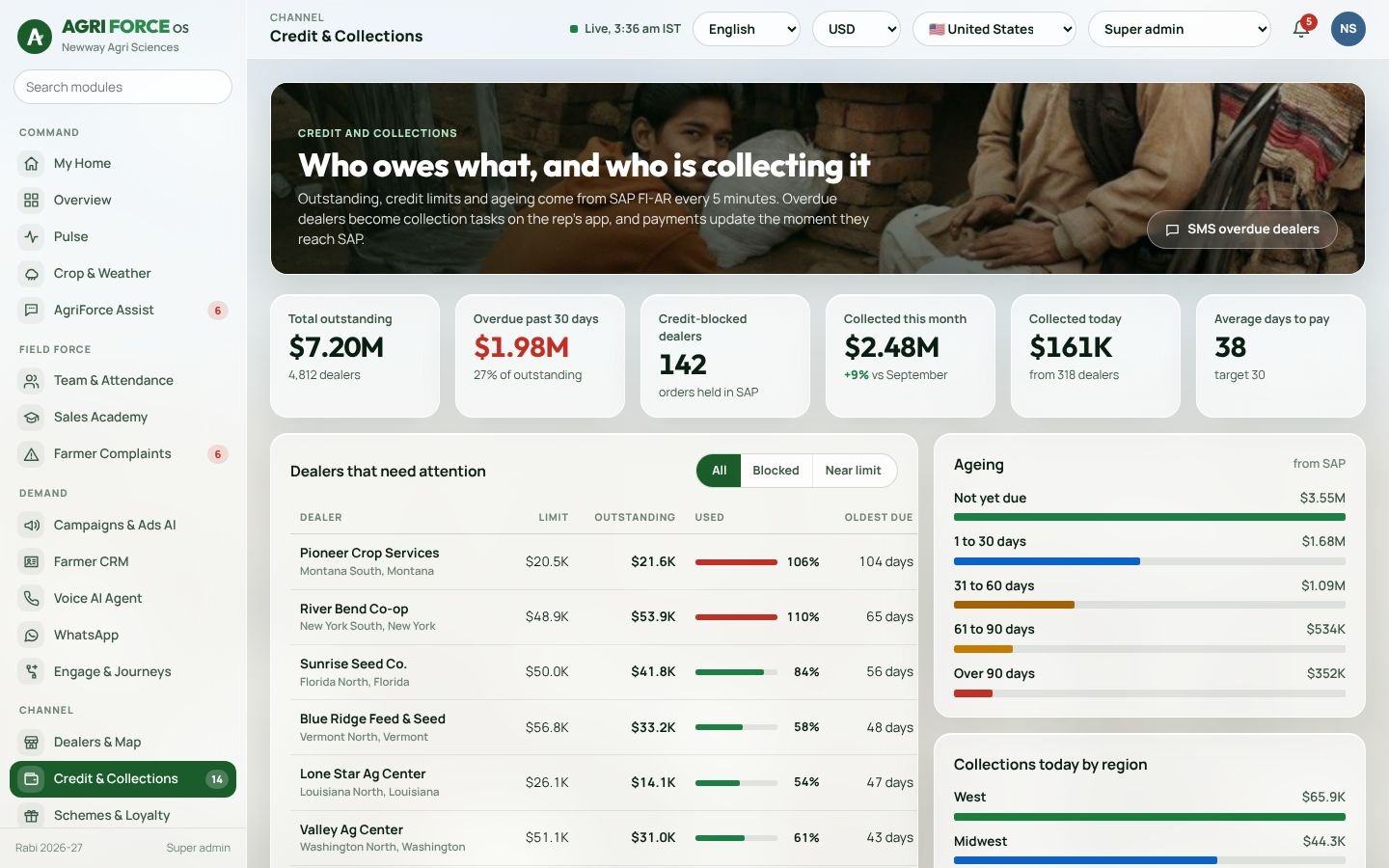This screenshot has height=868, width=1389.
Task: Click the Farmer Complaints warning icon
Action: point(32,454)
